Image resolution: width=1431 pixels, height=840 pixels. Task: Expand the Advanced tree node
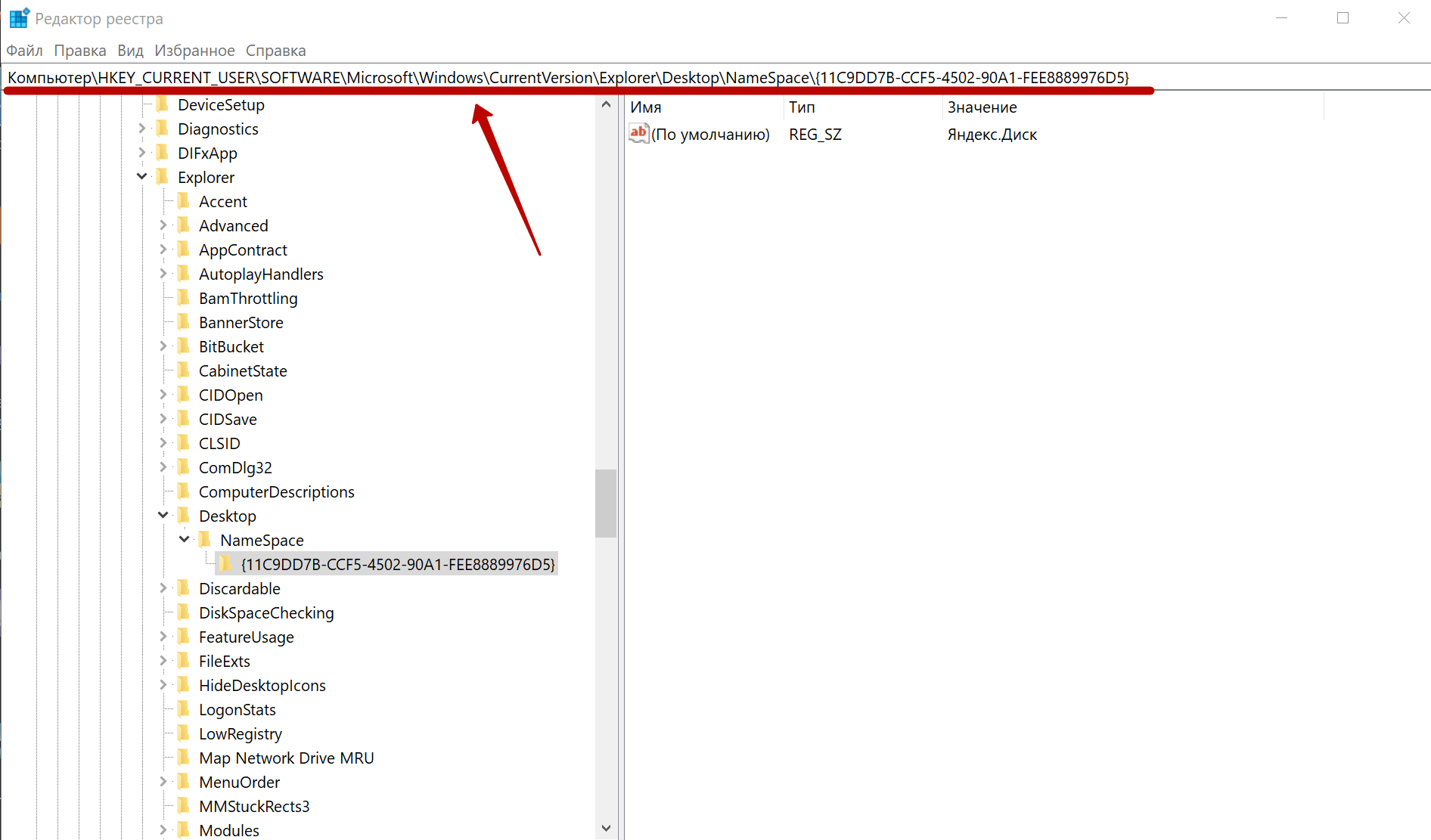pyautogui.click(x=163, y=225)
